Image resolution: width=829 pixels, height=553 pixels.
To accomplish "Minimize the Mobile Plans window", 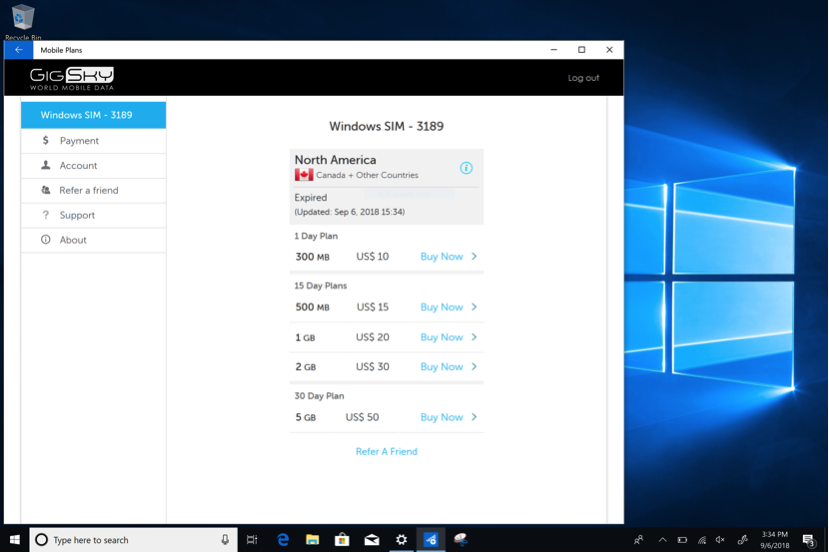I will click(x=554, y=50).
